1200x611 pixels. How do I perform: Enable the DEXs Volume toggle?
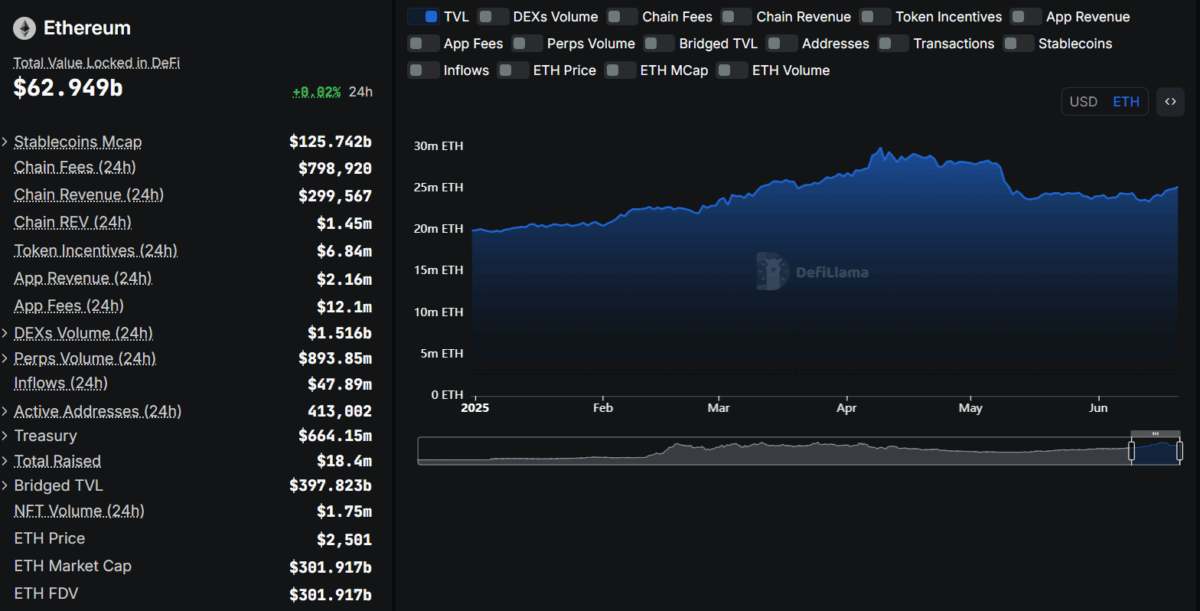493,17
